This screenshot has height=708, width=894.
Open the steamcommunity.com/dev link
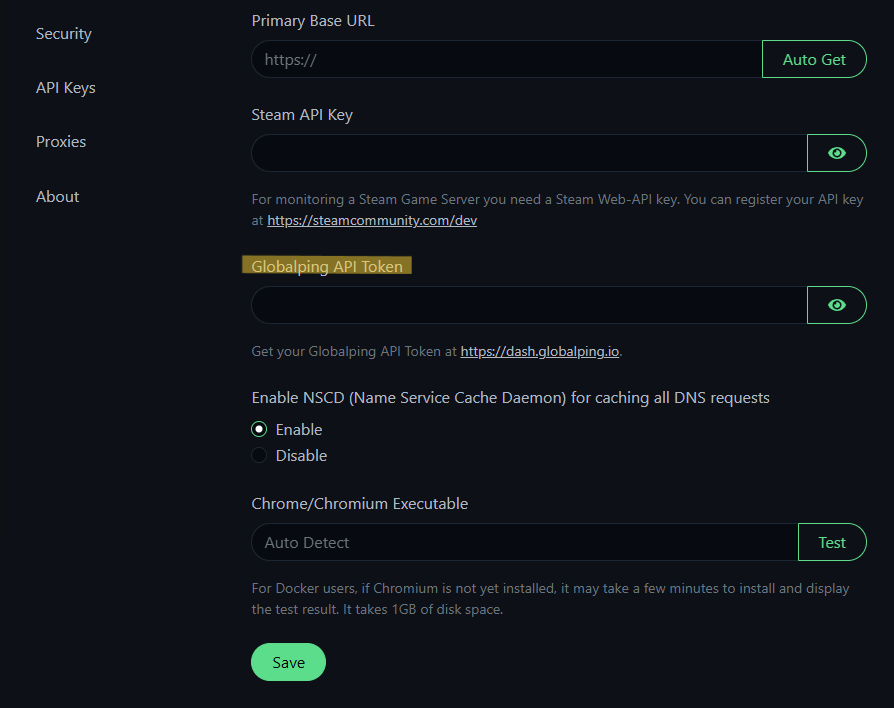[x=371, y=220]
